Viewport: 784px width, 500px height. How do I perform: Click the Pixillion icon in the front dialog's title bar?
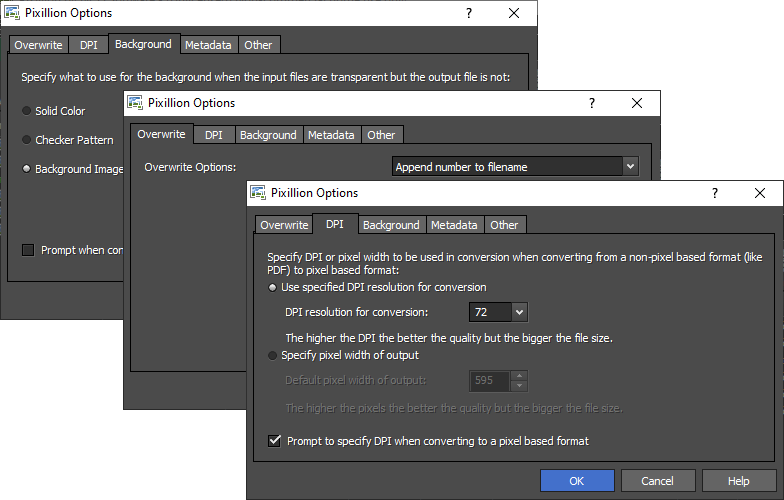(x=258, y=193)
